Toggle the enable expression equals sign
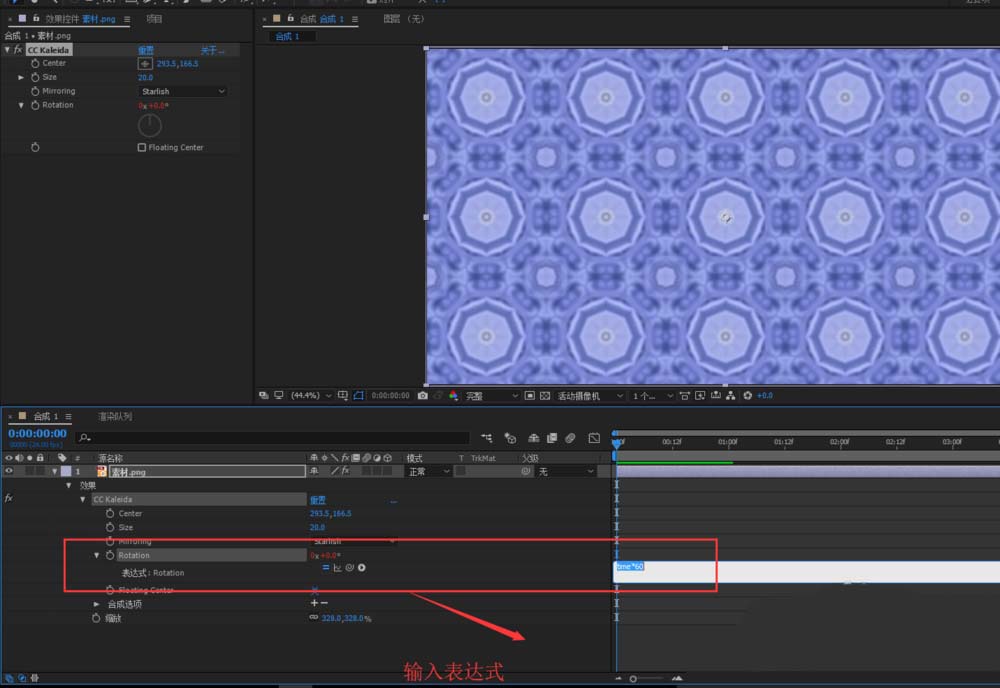This screenshot has height=688, width=1000. point(326,568)
